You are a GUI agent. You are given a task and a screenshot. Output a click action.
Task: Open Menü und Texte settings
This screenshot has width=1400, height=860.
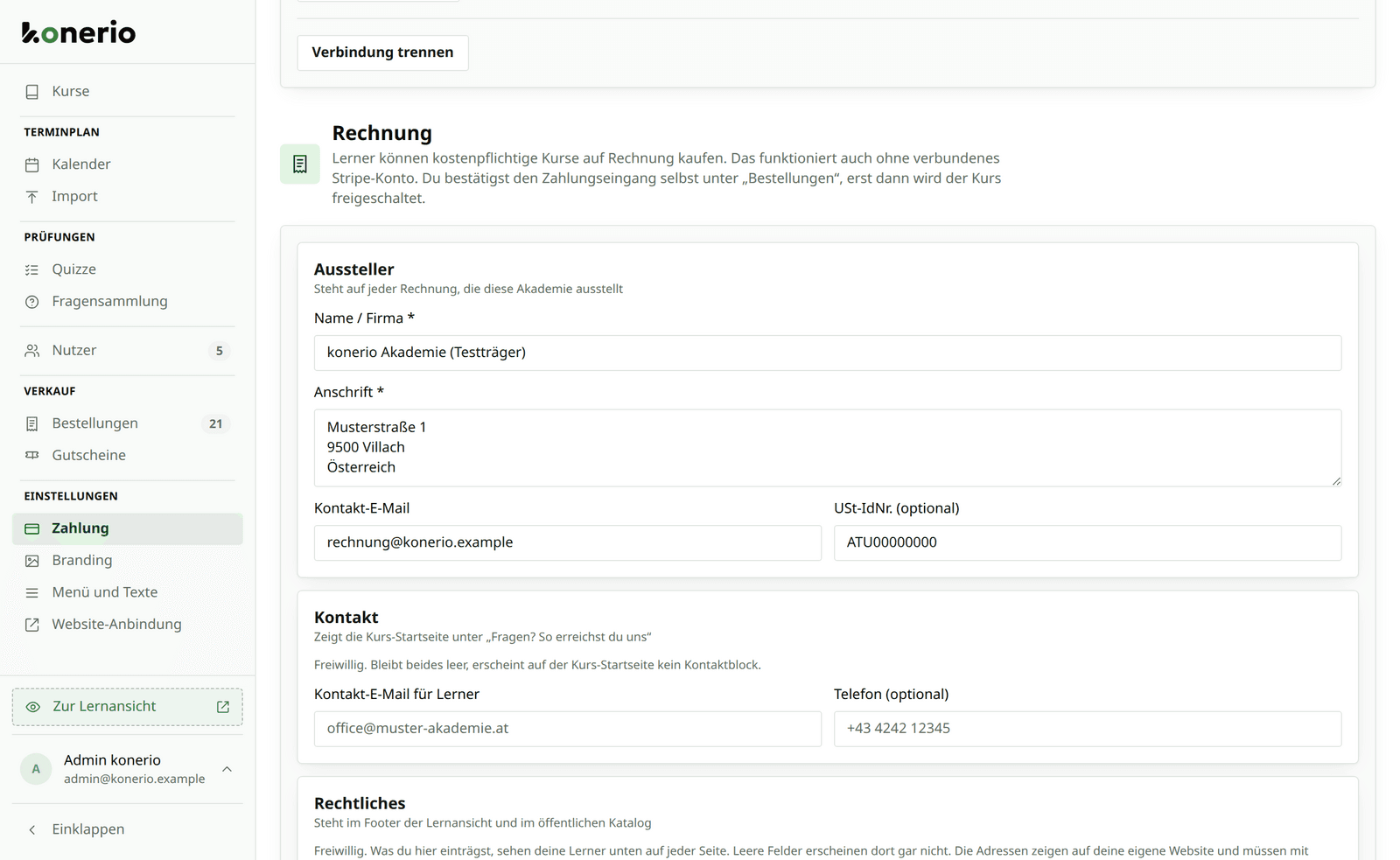click(x=128, y=592)
